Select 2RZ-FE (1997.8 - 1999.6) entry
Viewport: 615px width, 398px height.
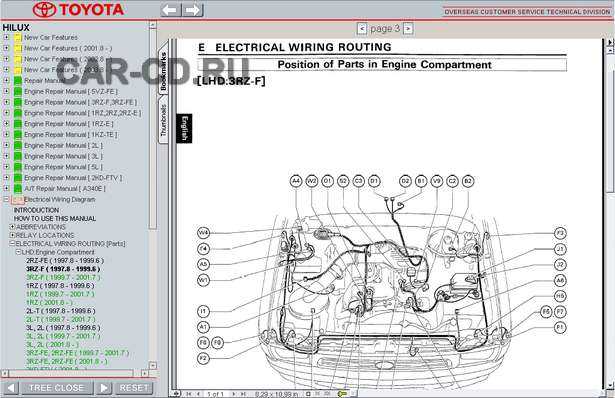65,260
